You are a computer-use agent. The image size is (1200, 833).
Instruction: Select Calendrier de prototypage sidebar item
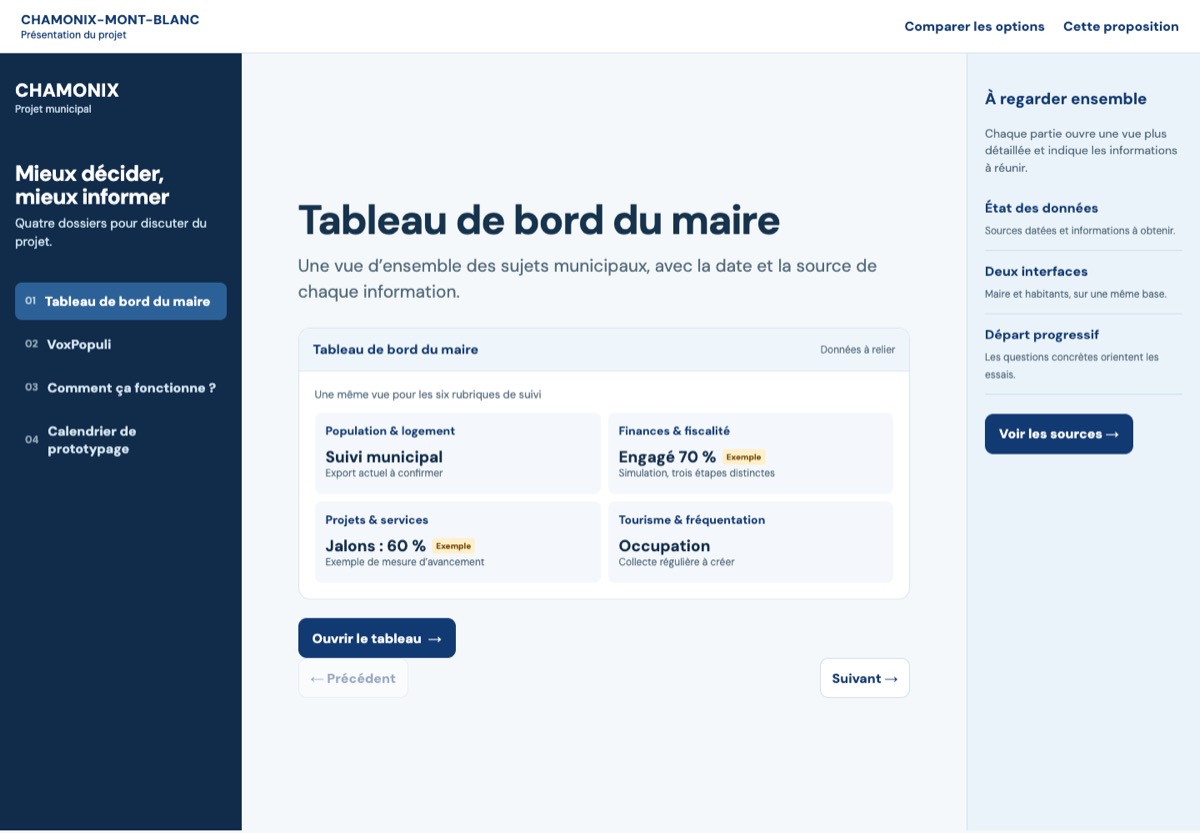click(121, 440)
